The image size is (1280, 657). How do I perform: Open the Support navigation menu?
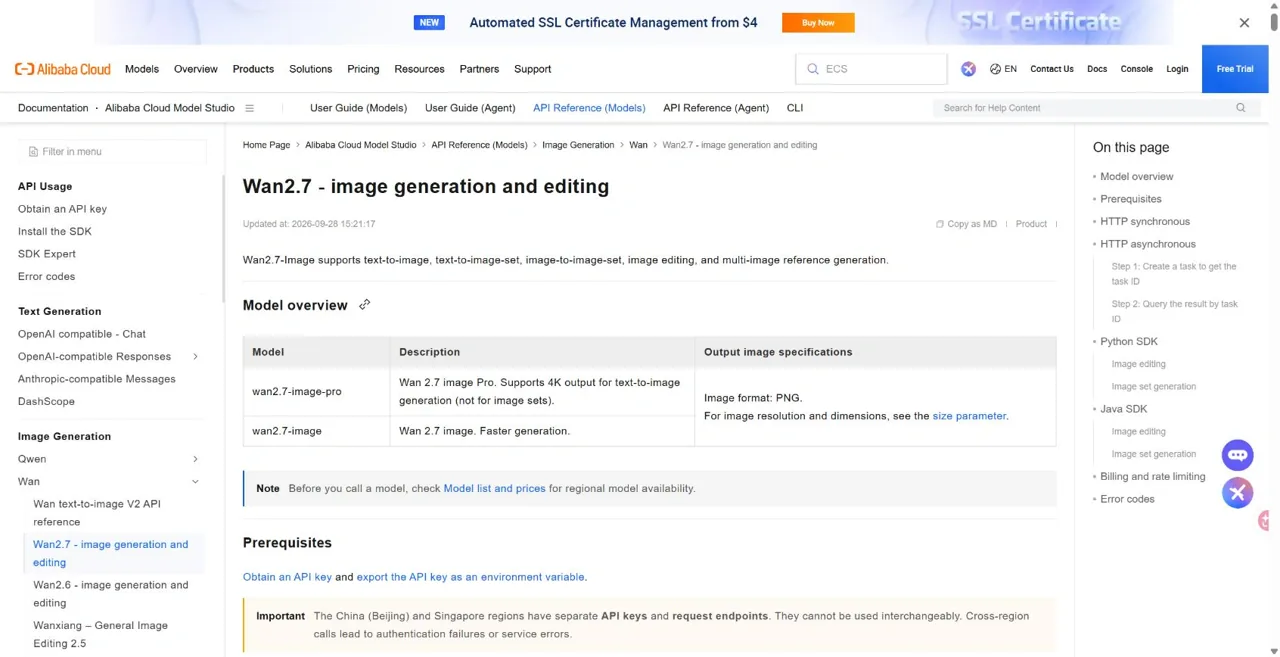532,69
